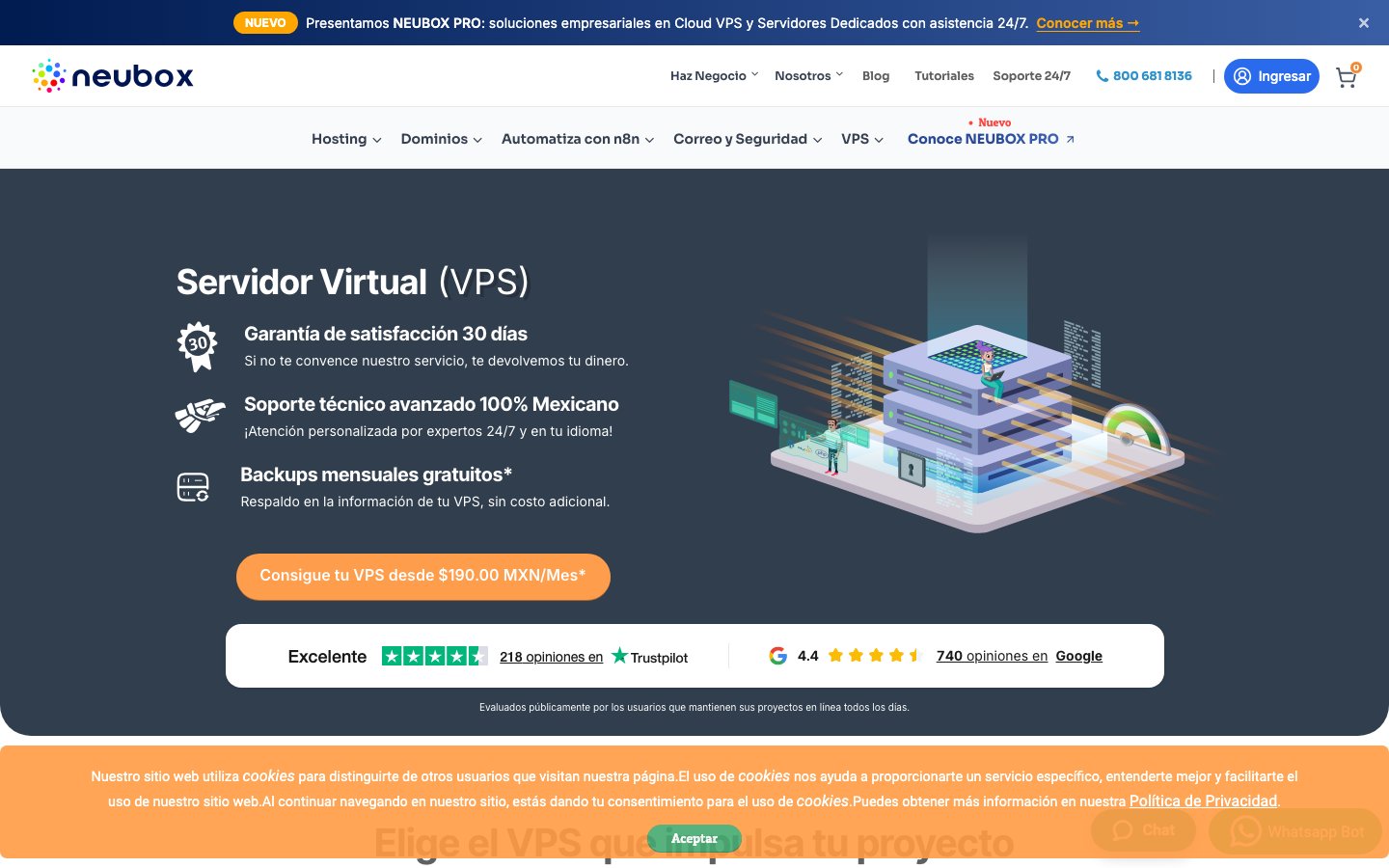Click the Trustpilot logo
Image resolution: width=1389 pixels, height=868 pixels.
tap(650, 657)
